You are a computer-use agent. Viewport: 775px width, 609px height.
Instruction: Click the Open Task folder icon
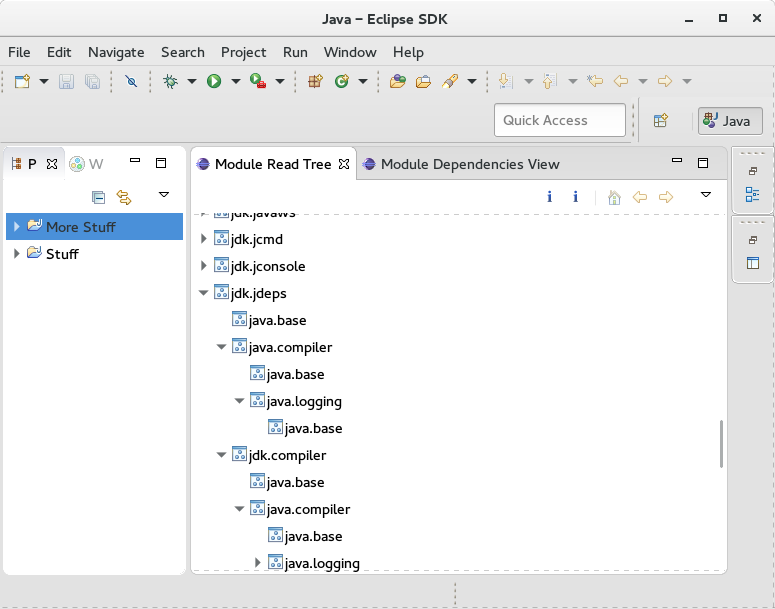tap(423, 81)
